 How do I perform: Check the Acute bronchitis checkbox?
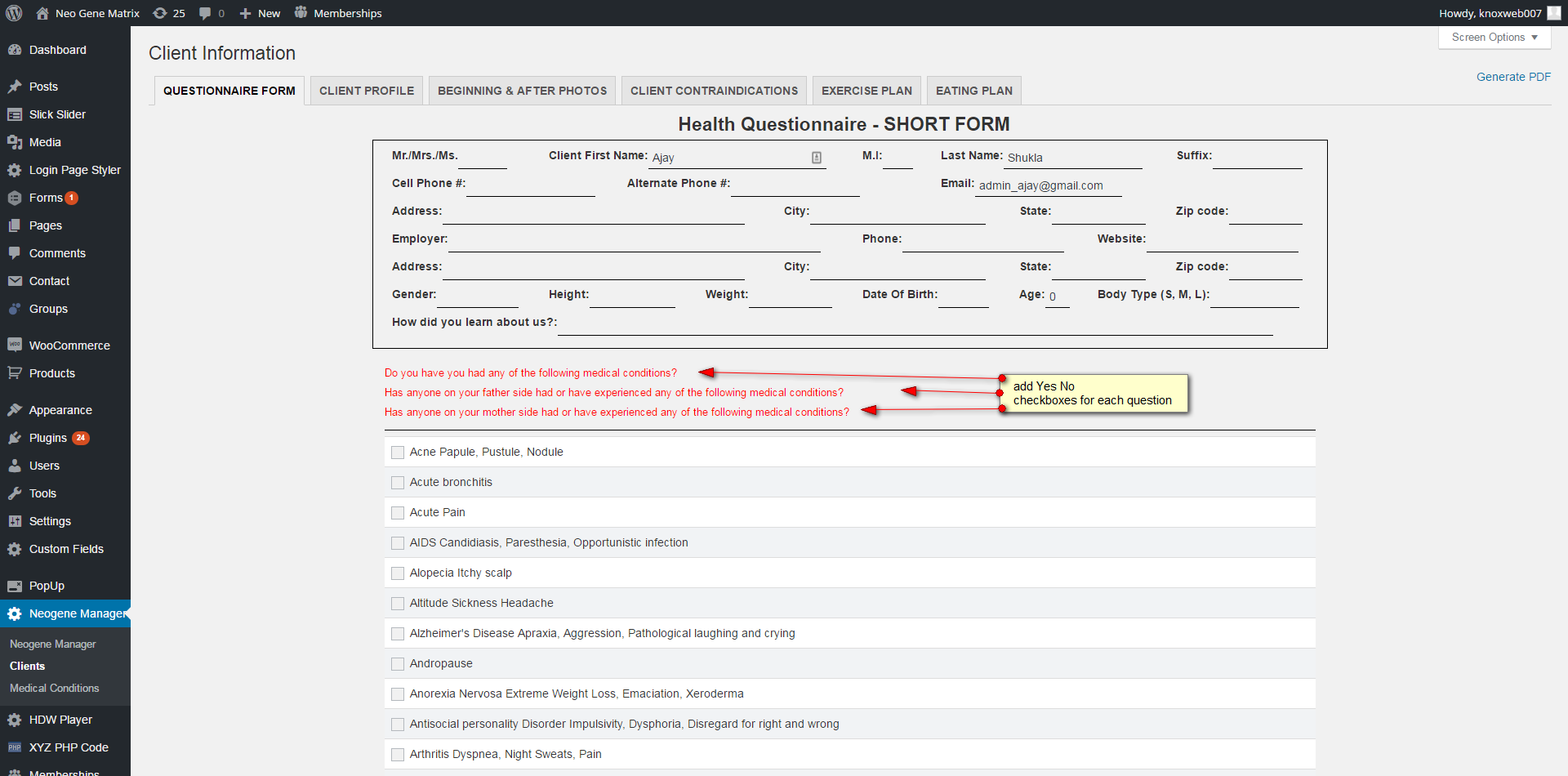click(x=398, y=483)
